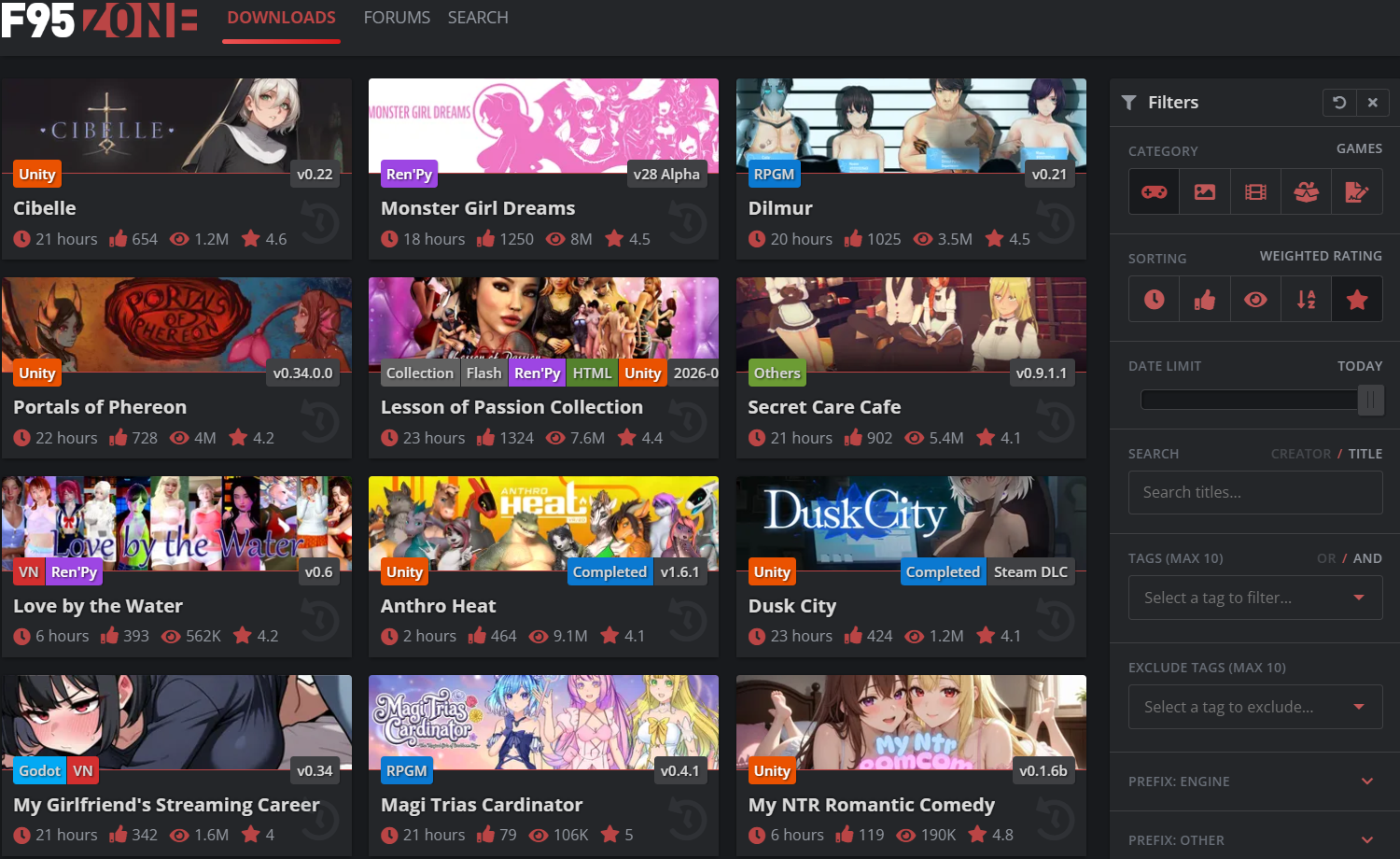
Task: Click the history icon on Anthro Heat card
Action: click(688, 621)
